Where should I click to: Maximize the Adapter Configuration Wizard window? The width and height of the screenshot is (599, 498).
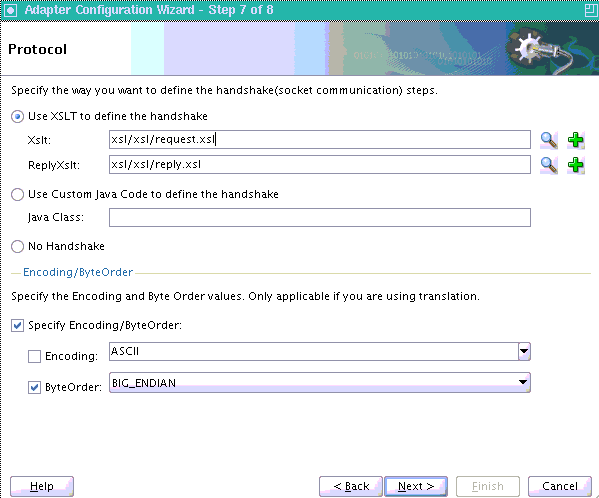coord(591,10)
